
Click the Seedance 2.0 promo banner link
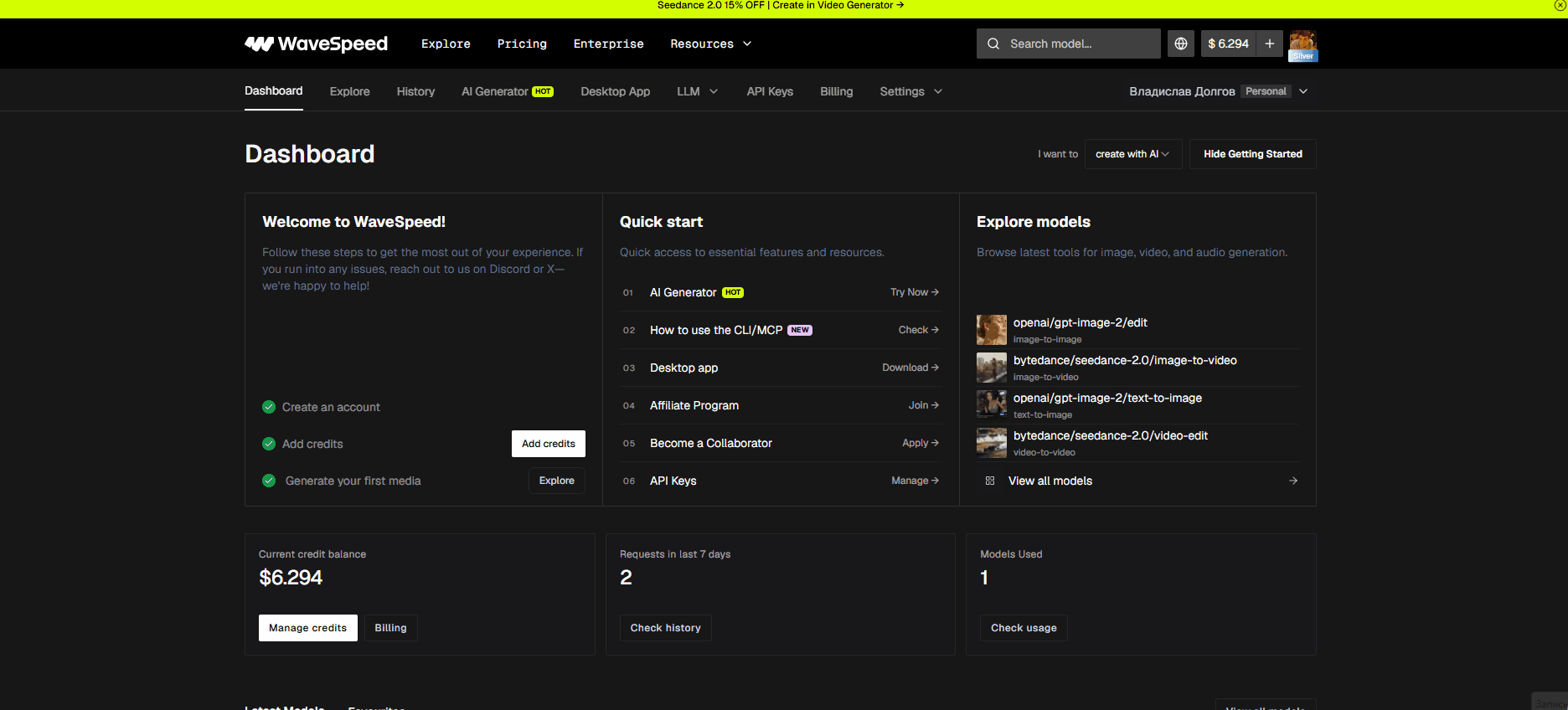[x=781, y=5]
